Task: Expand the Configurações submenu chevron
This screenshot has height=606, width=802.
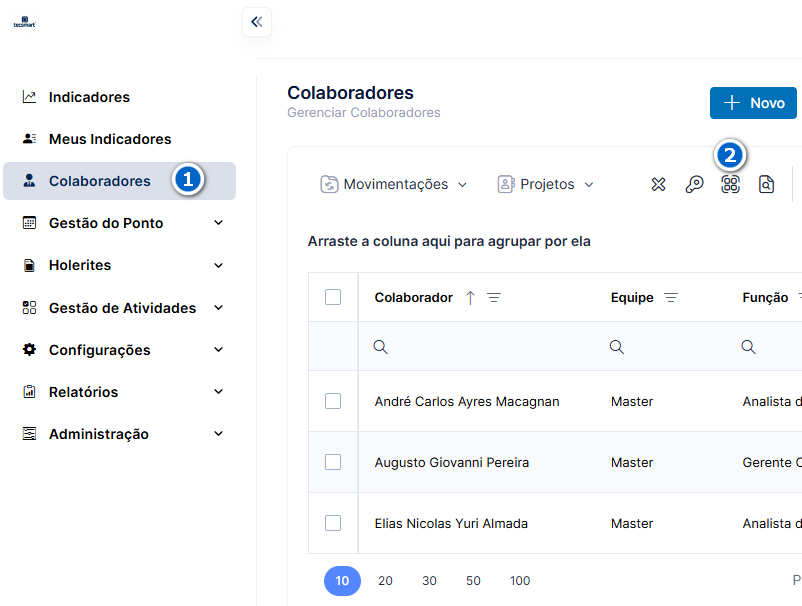Action: tap(218, 349)
